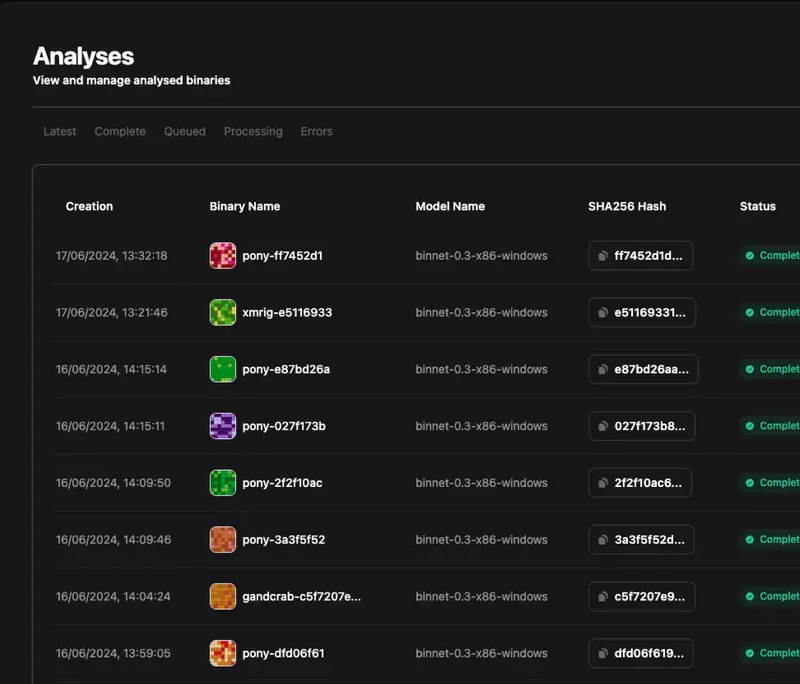Click the pony-2f2f10ac identicon
The height and width of the screenshot is (684, 800).
point(223,483)
